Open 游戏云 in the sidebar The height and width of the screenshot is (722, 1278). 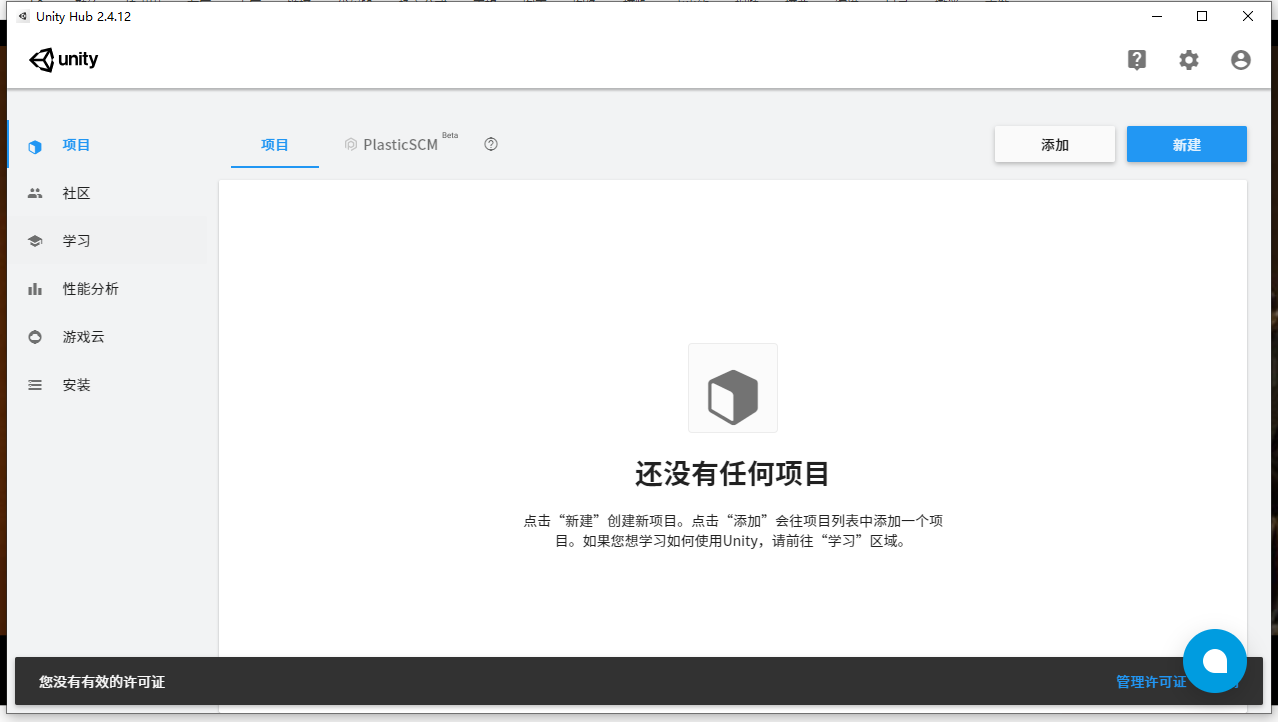[x=108, y=337]
